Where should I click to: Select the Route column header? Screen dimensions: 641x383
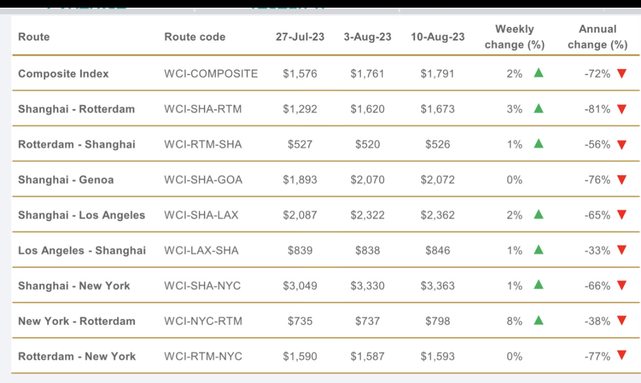34,37
